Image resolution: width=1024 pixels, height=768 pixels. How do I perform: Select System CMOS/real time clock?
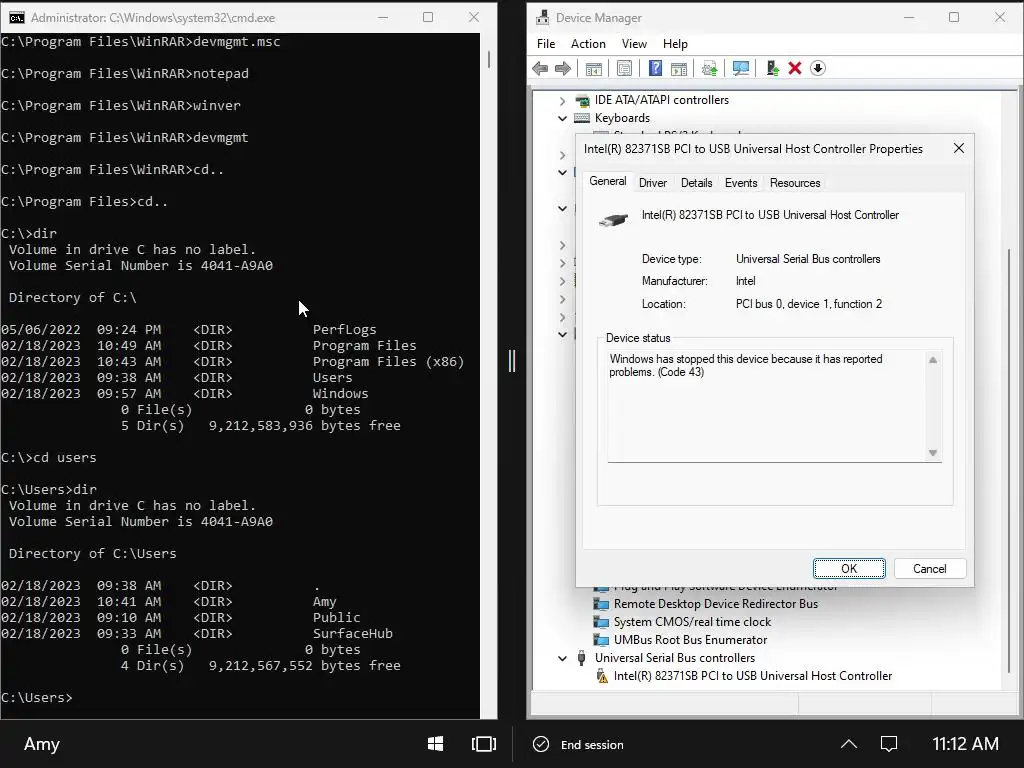(x=692, y=622)
